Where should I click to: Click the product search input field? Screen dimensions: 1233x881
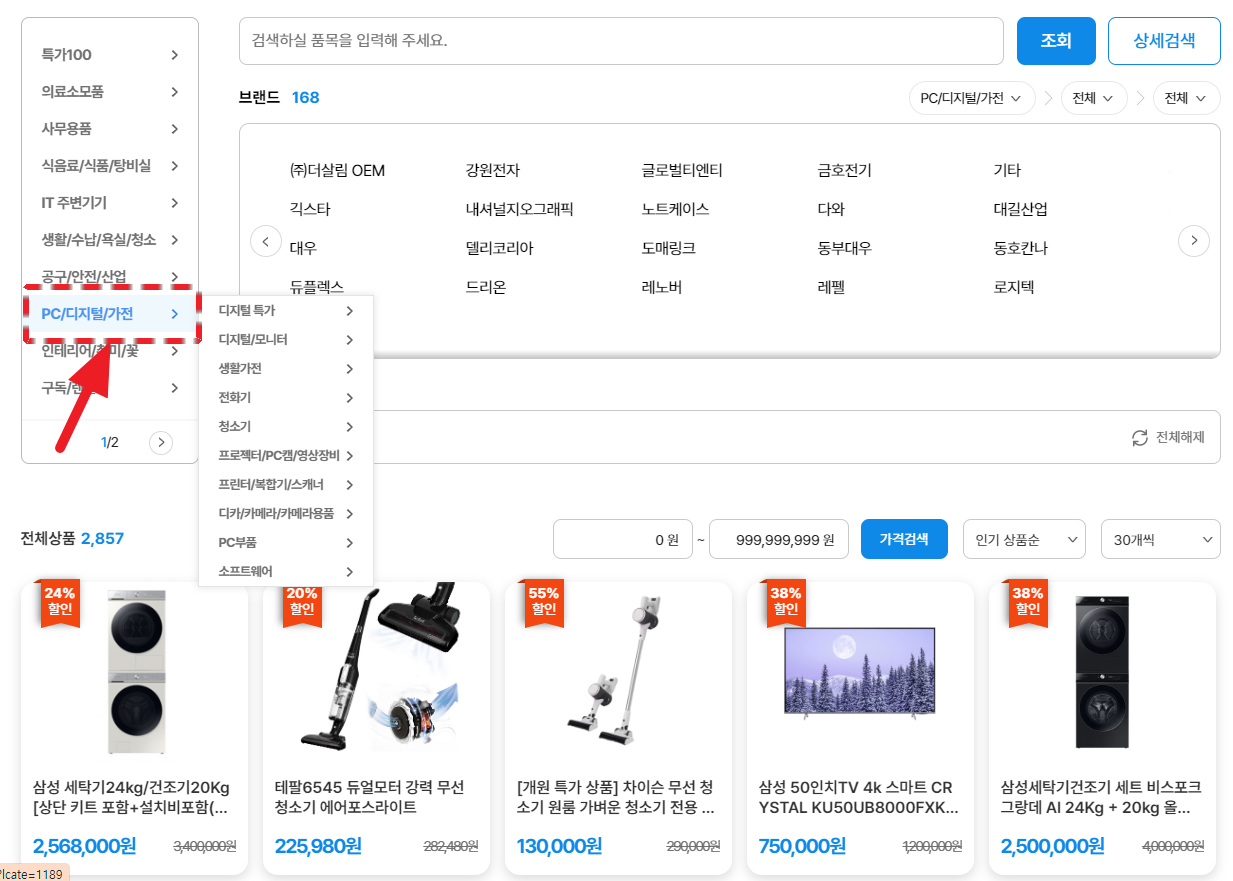pyautogui.click(x=620, y=41)
